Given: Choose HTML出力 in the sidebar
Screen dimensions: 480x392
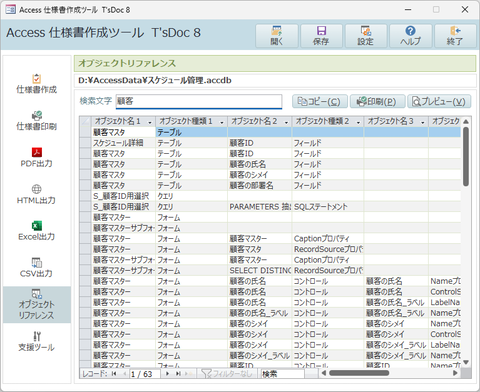Looking at the screenshot, I should tap(37, 194).
